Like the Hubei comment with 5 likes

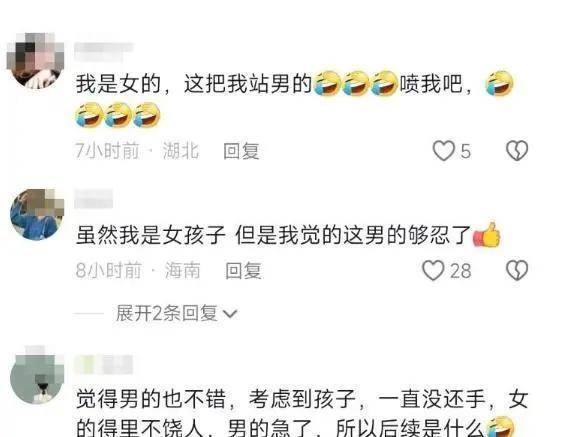[x=444, y=151]
